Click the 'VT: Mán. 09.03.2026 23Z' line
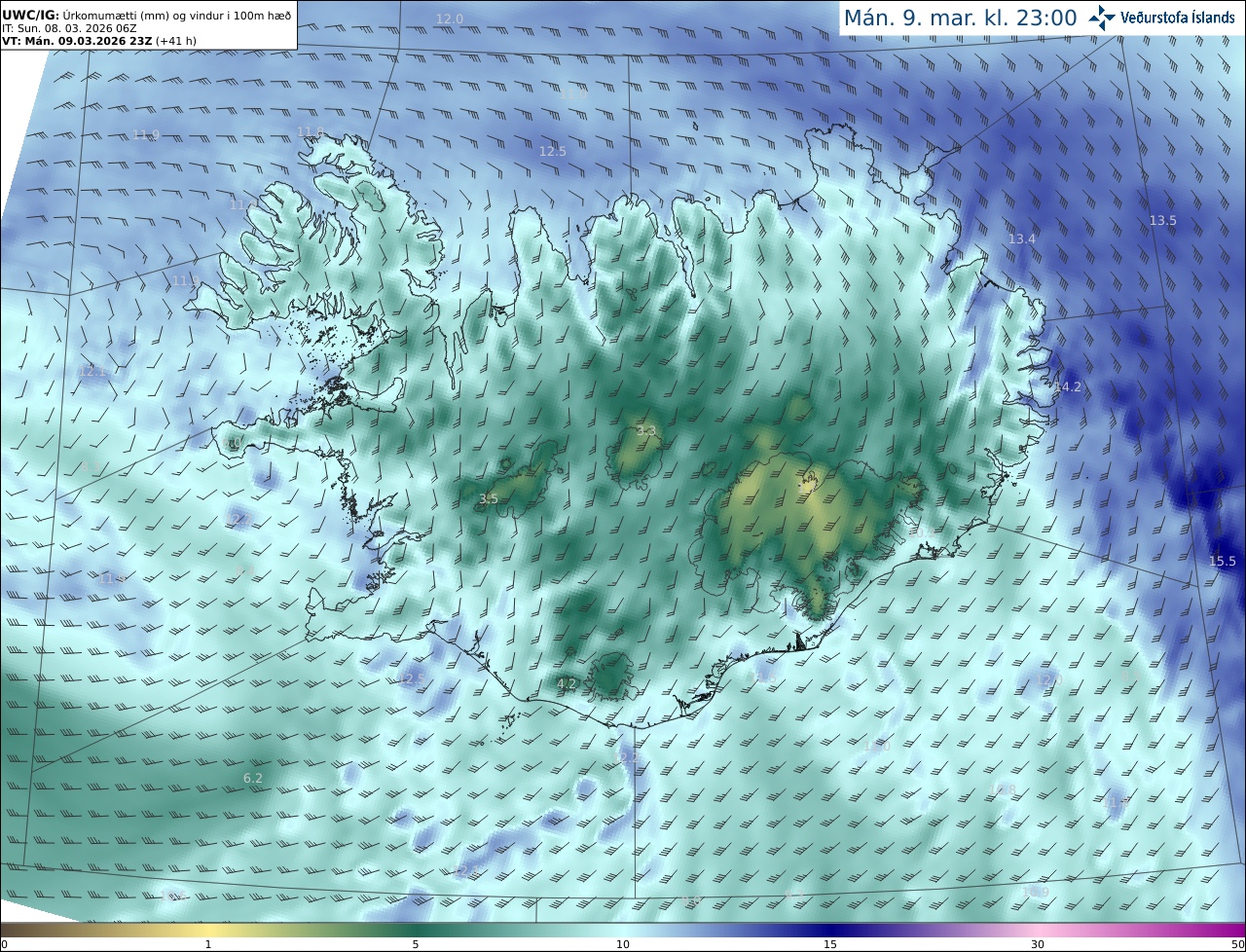The height and width of the screenshot is (952, 1246). (x=99, y=42)
